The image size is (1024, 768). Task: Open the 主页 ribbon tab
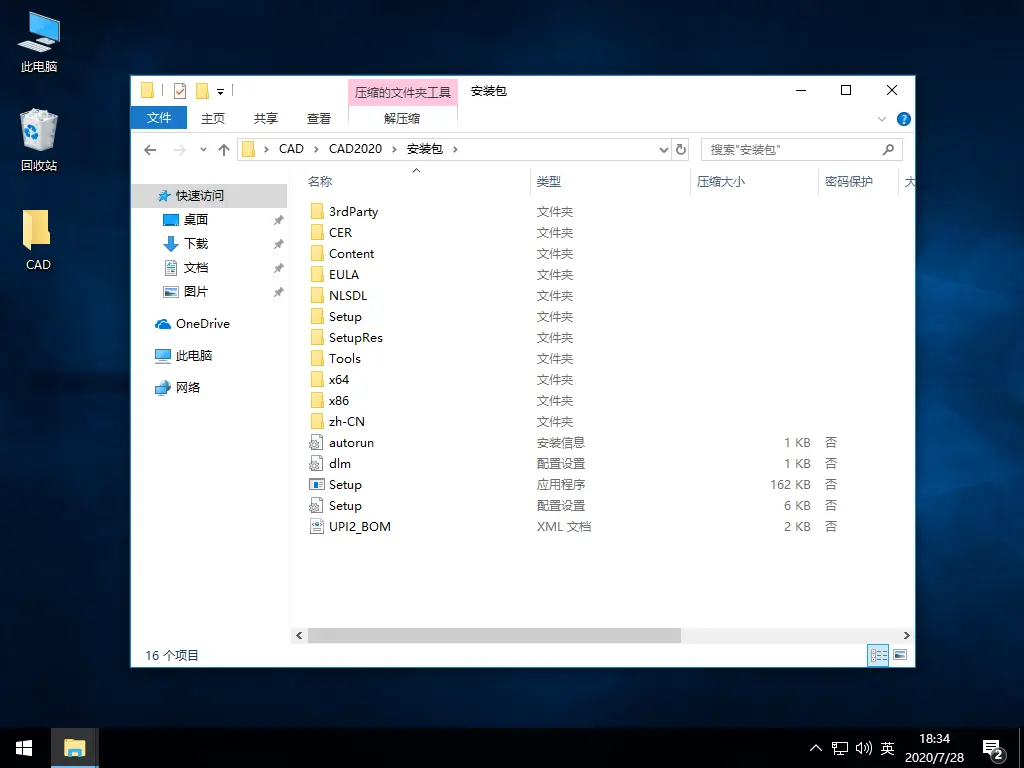[x=213, y=118]
